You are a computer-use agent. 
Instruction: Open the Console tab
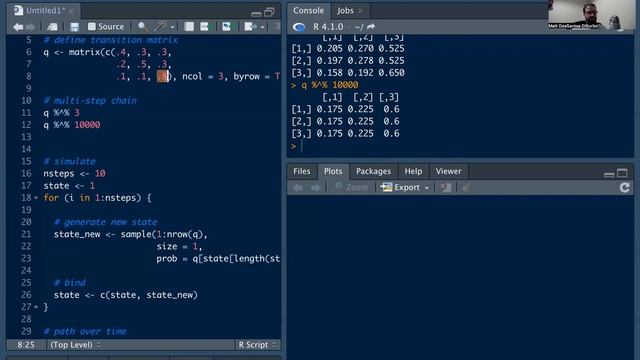308,11
